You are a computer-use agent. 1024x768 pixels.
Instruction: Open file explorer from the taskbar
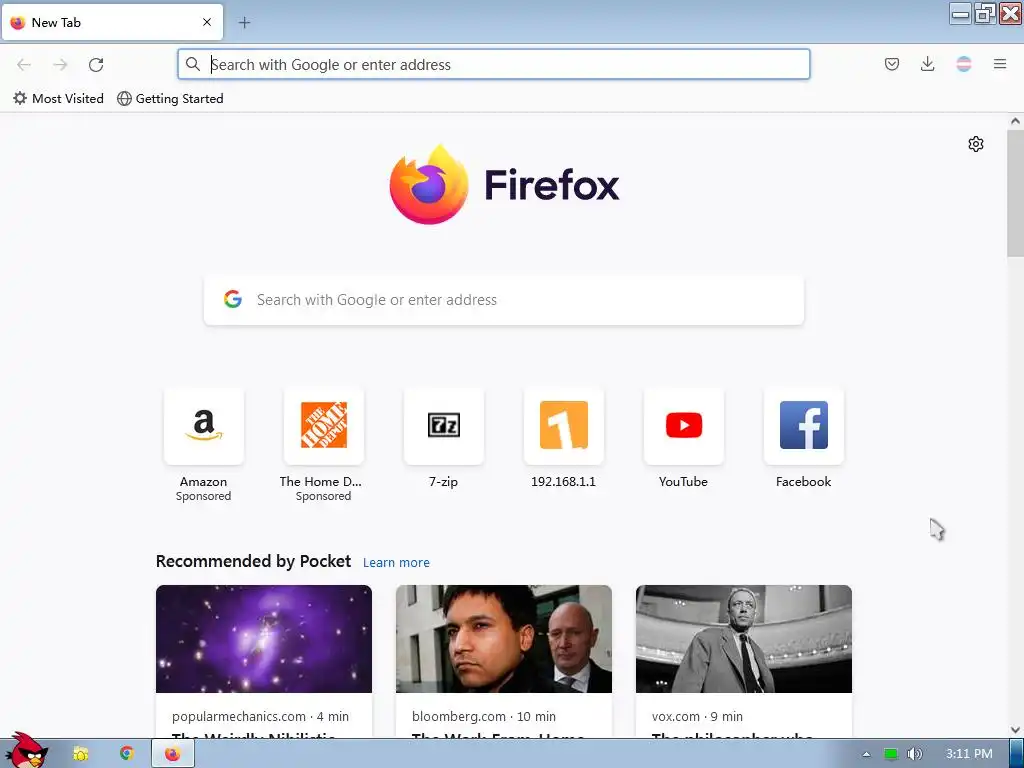(80, 754)
